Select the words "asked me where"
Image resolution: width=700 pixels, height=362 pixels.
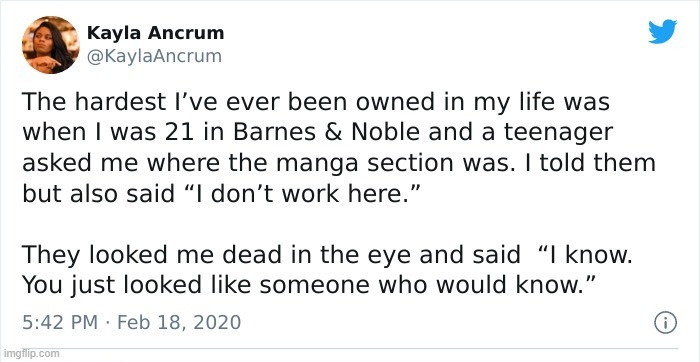pos(121,163)
